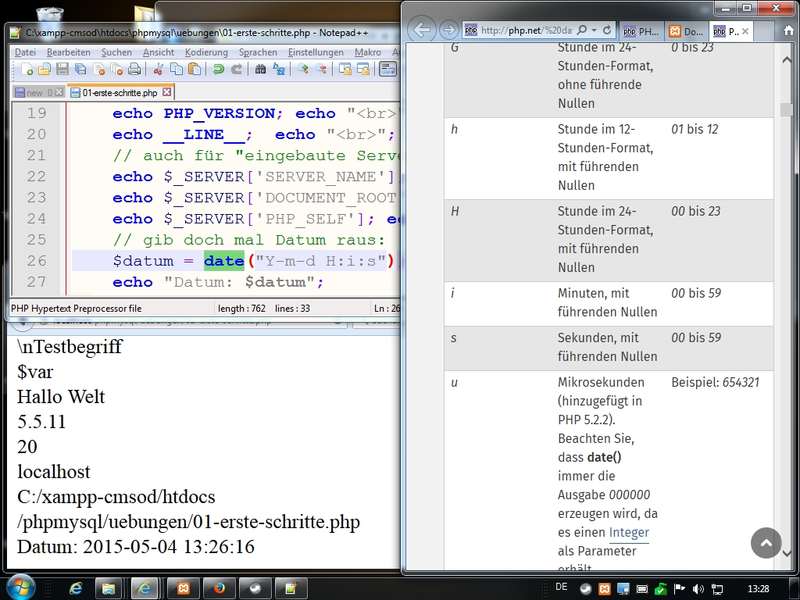
Task: Click the Print icon in Notepad++ toolbar
Action: tap(134, 69)
